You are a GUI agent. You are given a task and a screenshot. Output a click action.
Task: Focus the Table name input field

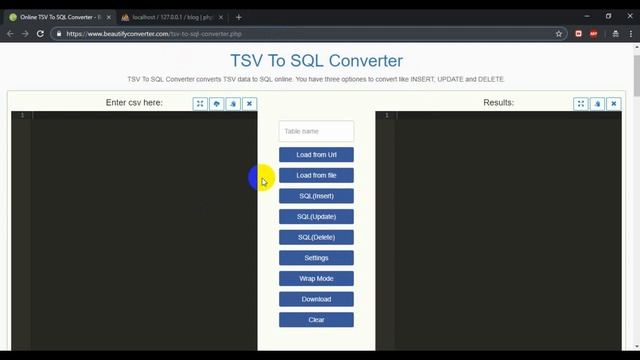(316, 131)
